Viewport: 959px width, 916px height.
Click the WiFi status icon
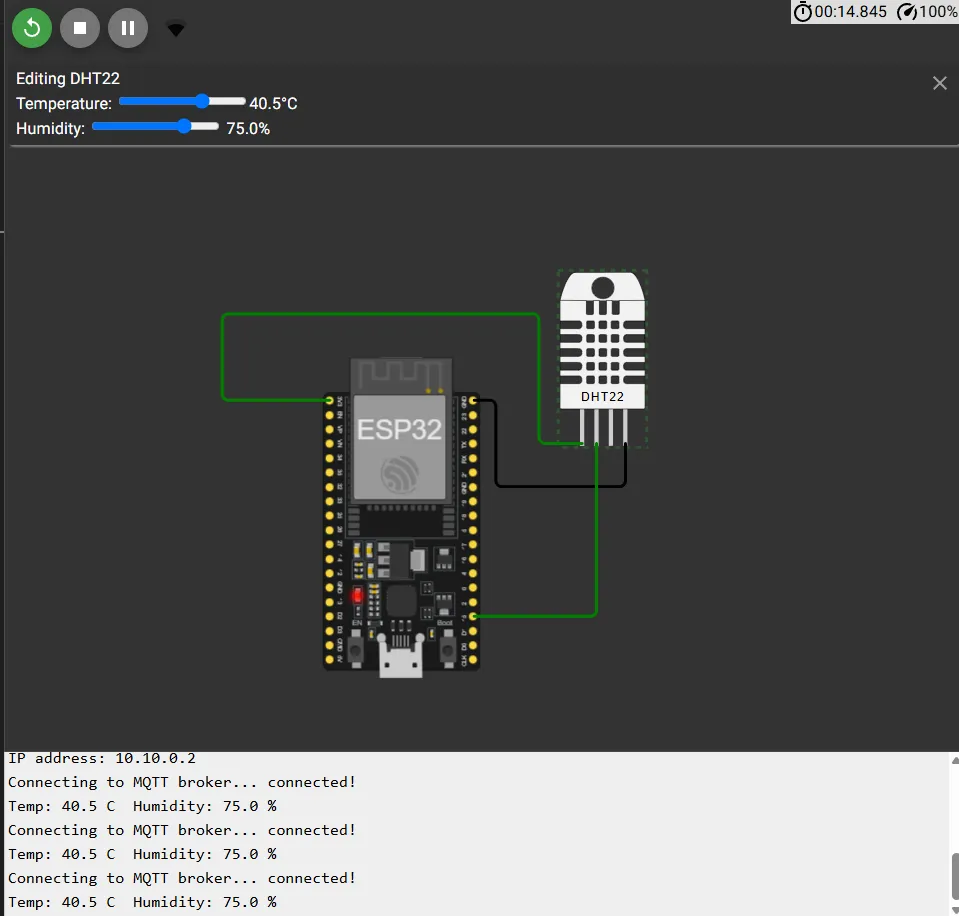coord(176,29)
